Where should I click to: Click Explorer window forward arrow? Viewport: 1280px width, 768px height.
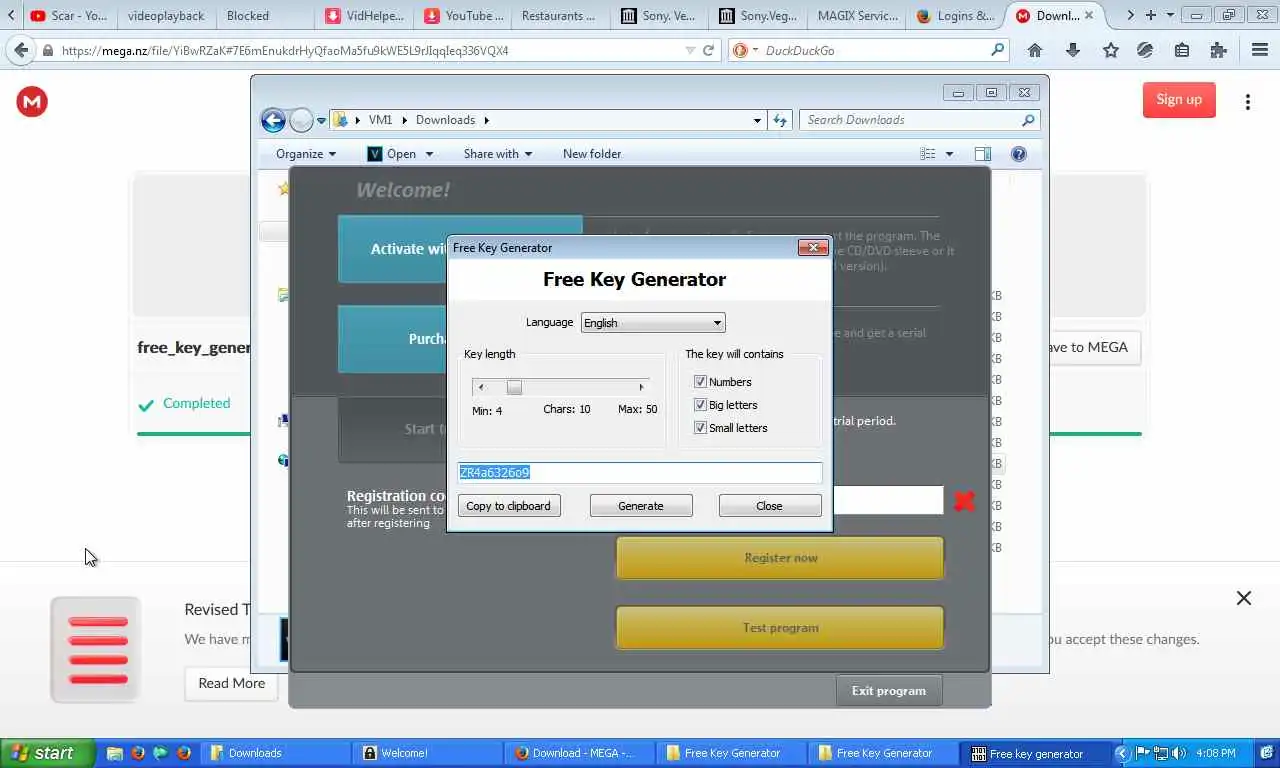(301, 120)
